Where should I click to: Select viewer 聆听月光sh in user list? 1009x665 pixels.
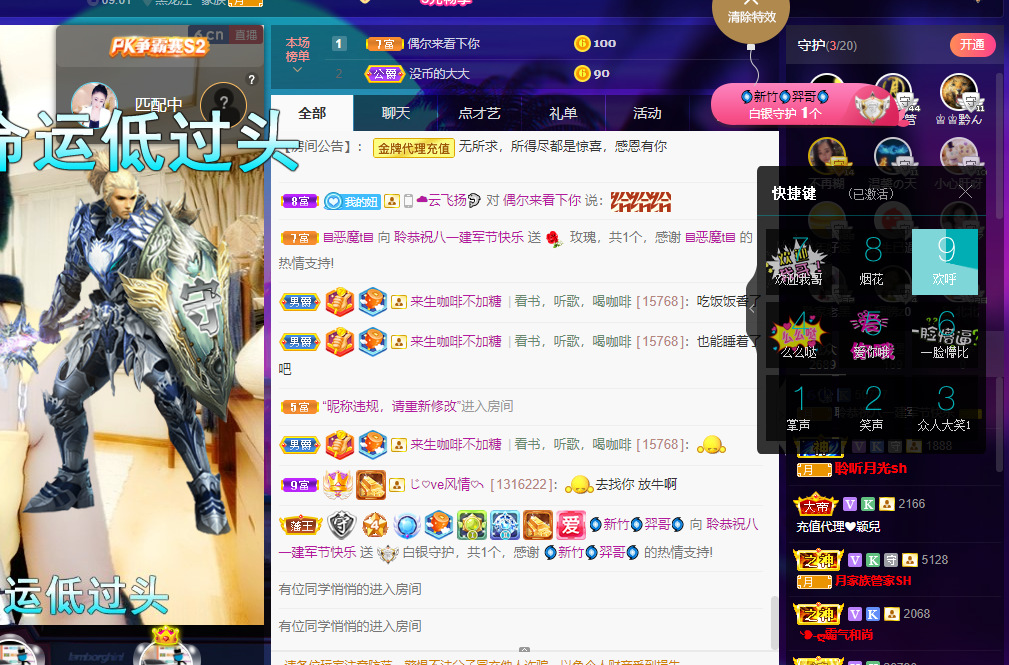871,469
